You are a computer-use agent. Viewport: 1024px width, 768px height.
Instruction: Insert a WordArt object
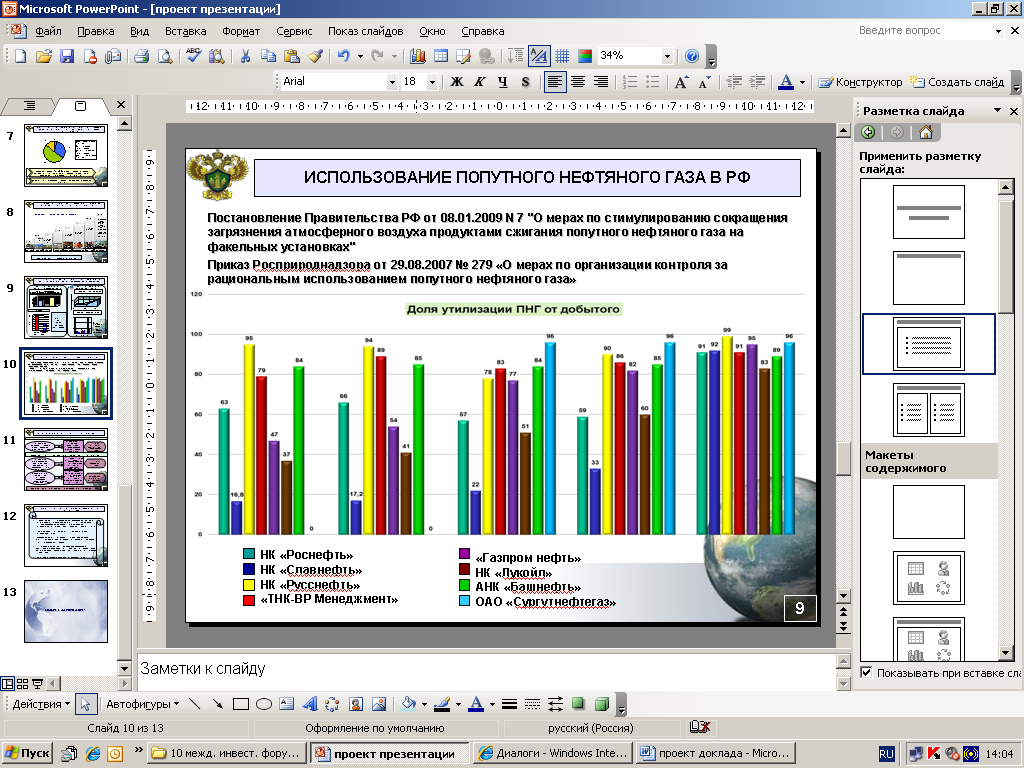point(310,704)
